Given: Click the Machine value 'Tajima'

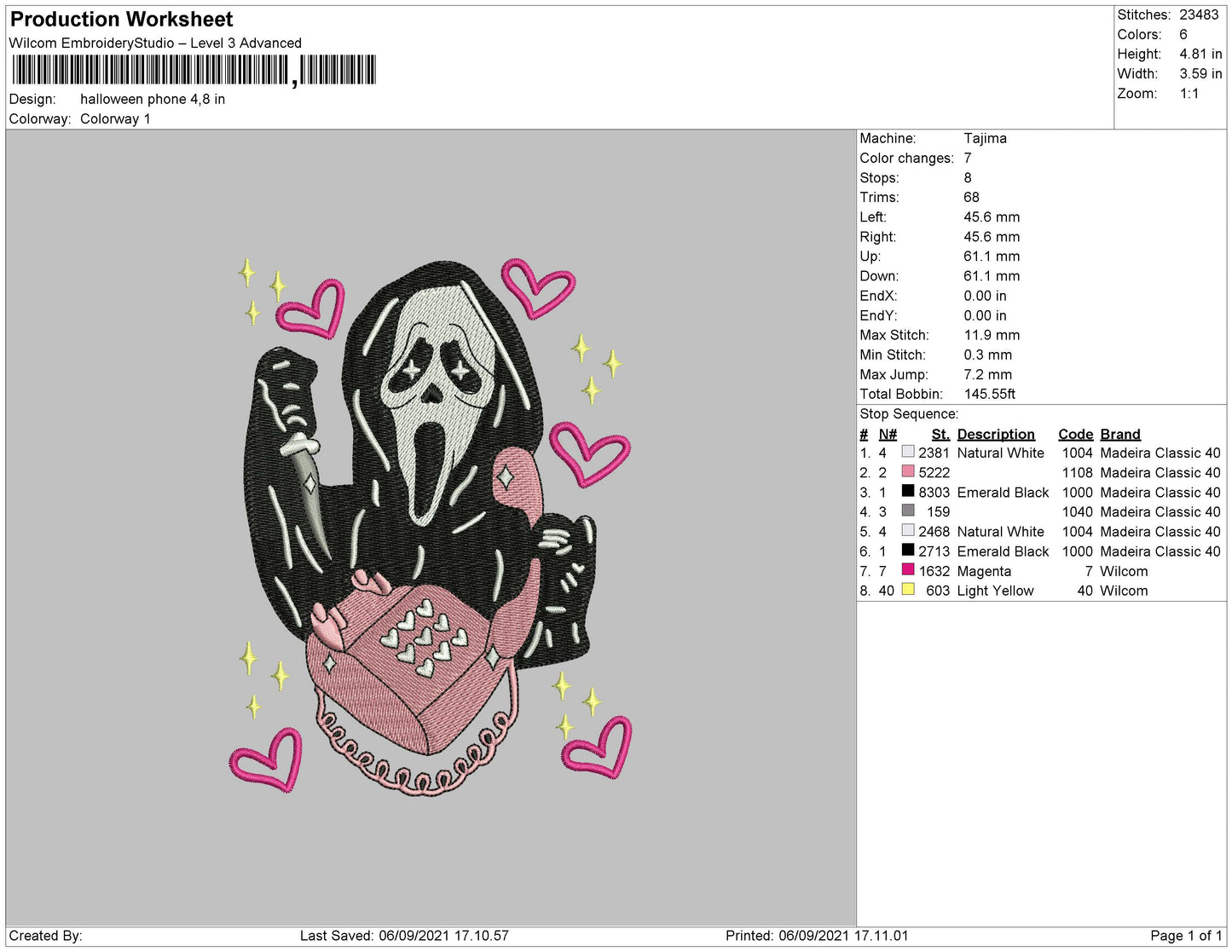Looking at the screenshot, I should [x=985, y=138].
